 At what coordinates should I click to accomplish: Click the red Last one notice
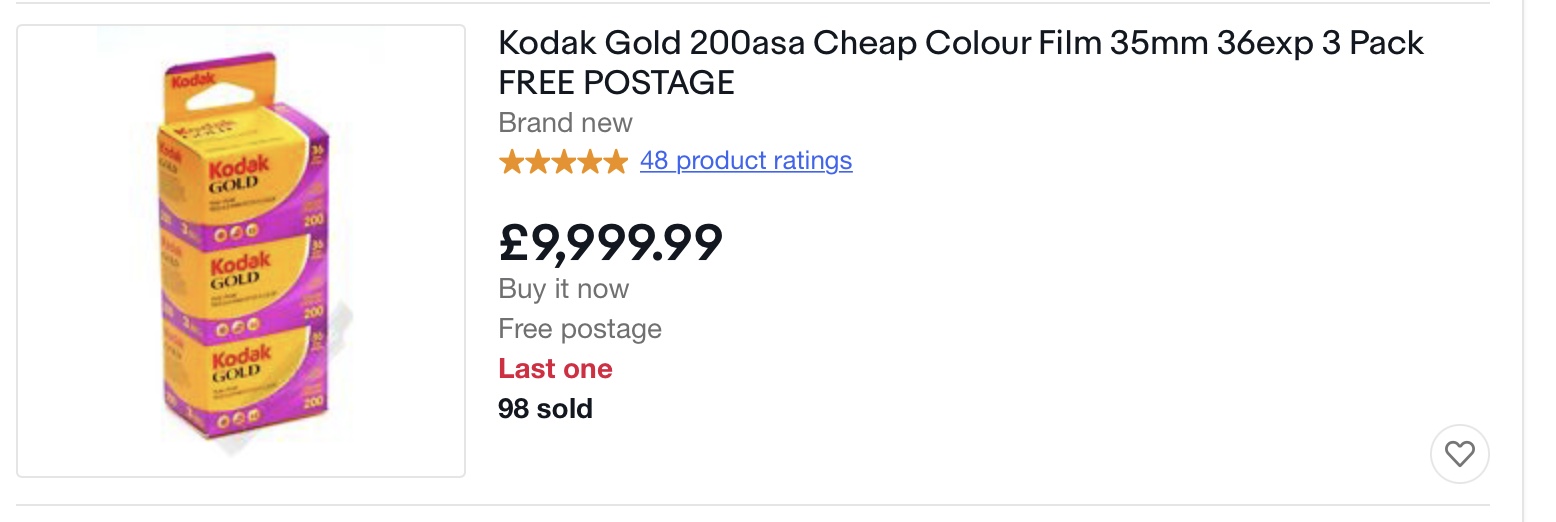555,369
